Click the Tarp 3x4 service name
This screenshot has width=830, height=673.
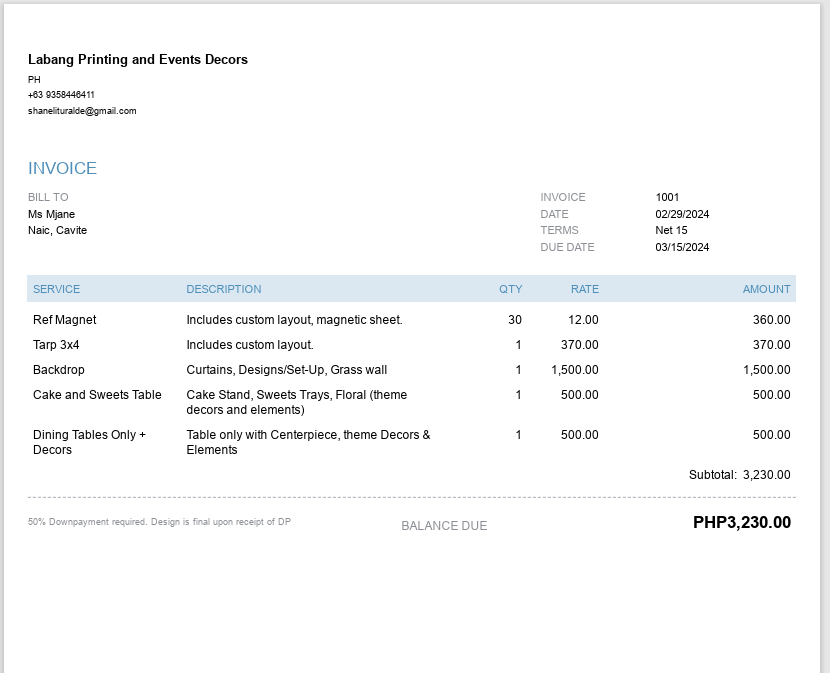click(x=56, y=345)
